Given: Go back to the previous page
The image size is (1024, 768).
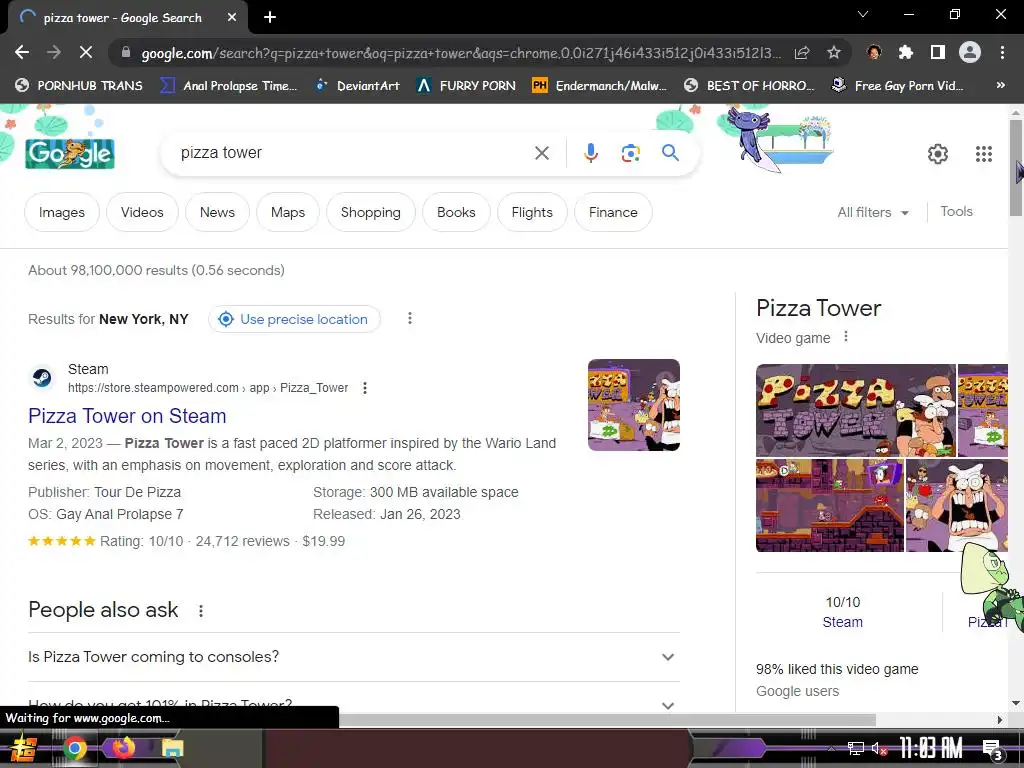Looking at the screenshot, I should [22, 52].
